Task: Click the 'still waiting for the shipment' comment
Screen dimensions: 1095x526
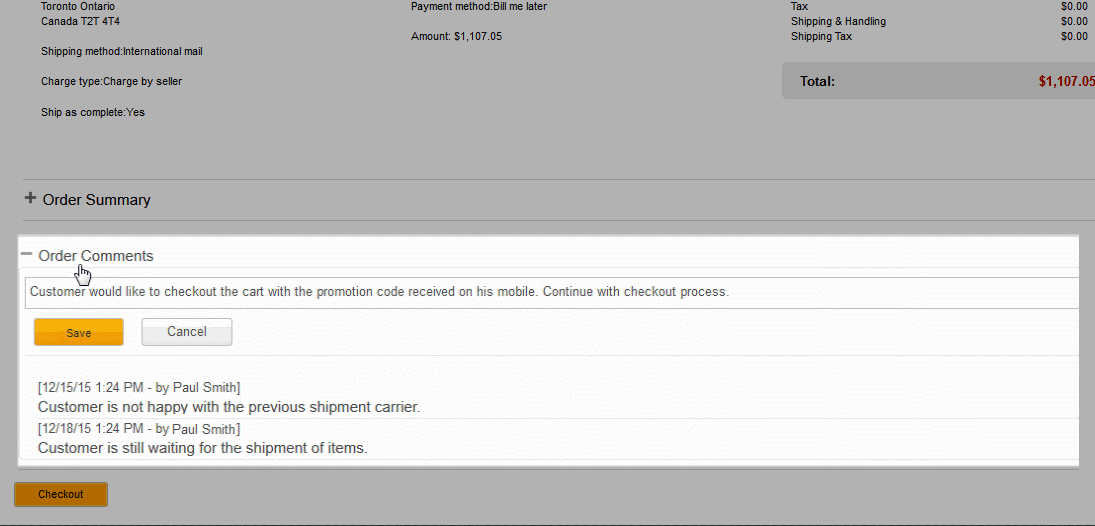Action: 202,448
